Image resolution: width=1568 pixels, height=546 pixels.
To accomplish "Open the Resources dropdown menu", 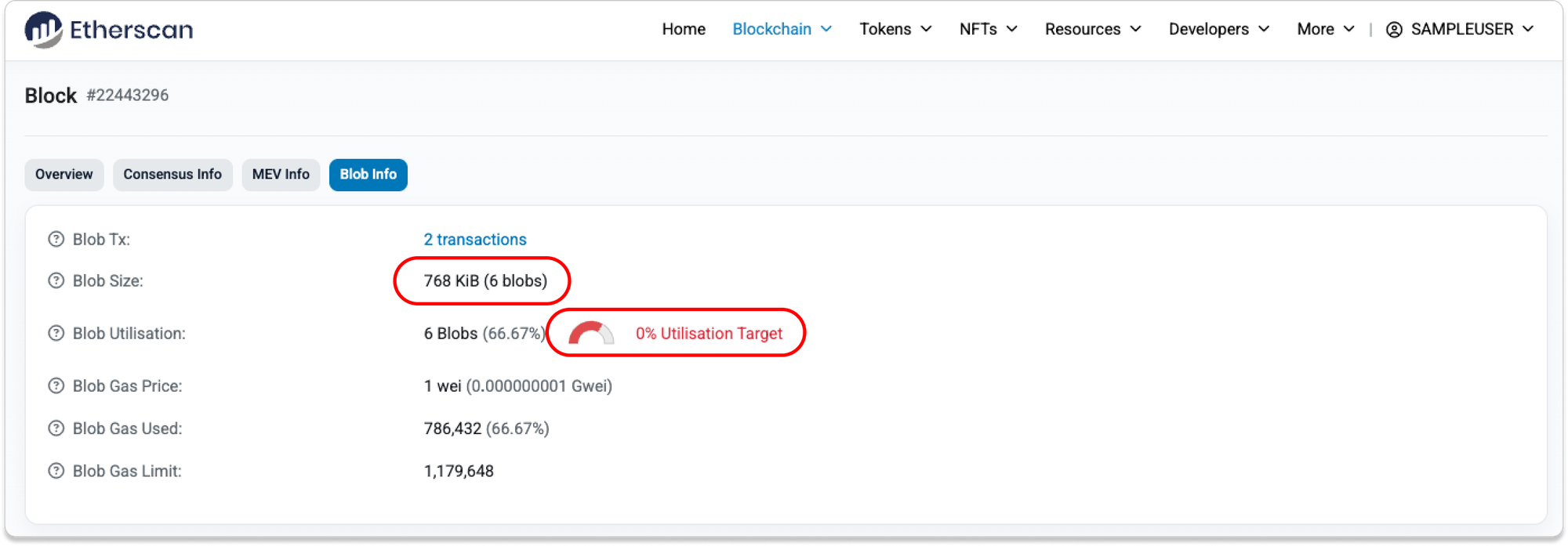I will pos(1092,30).
